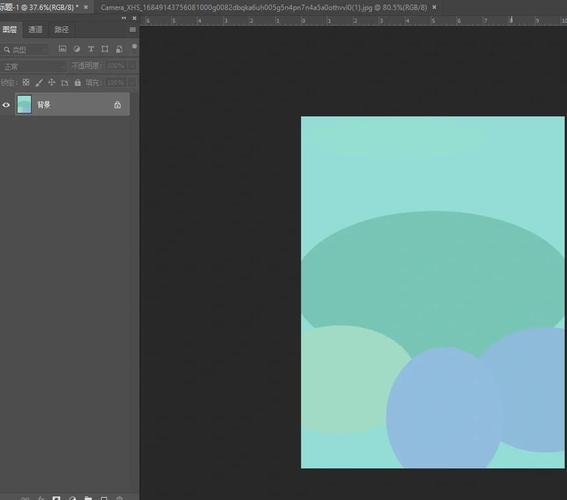Click the lock all padlock icon
This screenshot has width=567, height=500.
click(77, 83)
